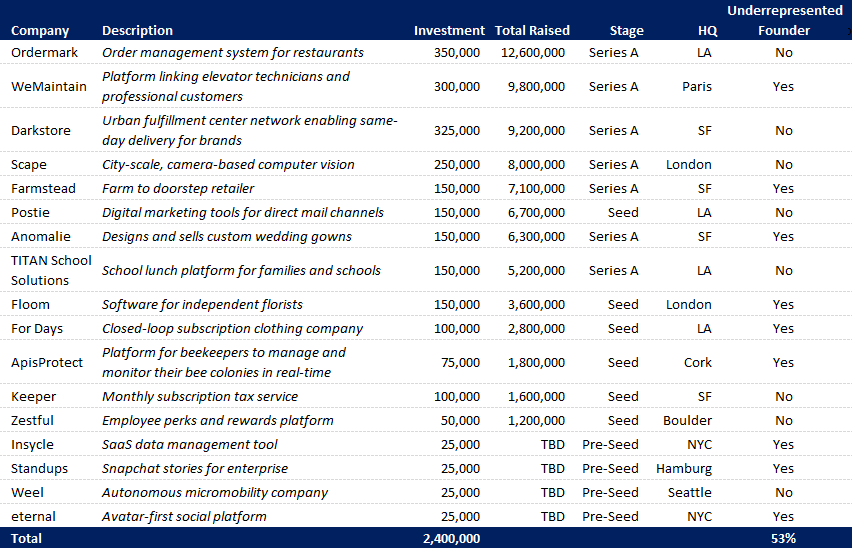Image resolution: width=852 pixels, height=548 pixels.
Task: Click the Underrepresented Founder column header
Action: (785, 20)
